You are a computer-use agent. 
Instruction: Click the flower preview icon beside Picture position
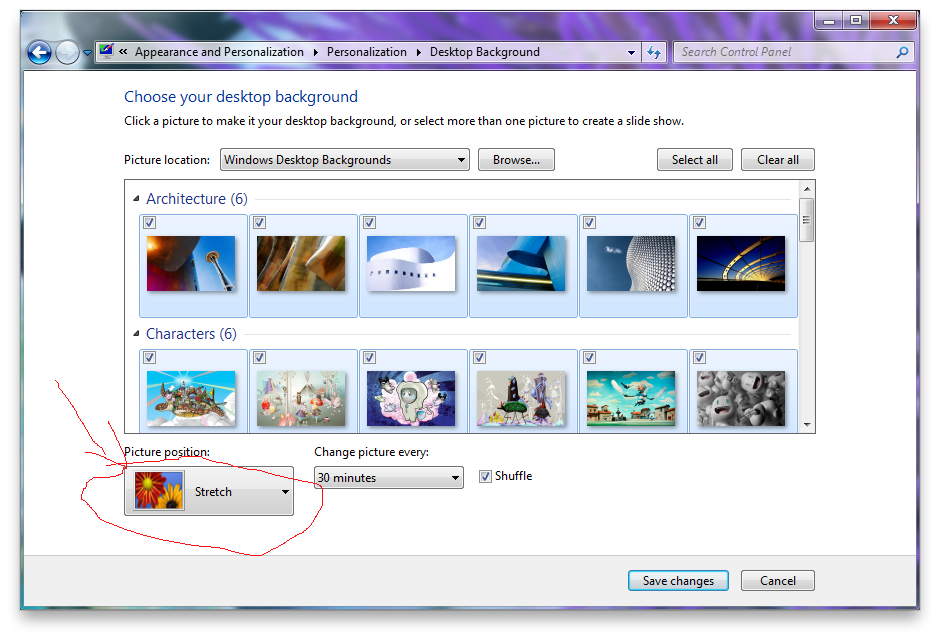tap(158, 491)
